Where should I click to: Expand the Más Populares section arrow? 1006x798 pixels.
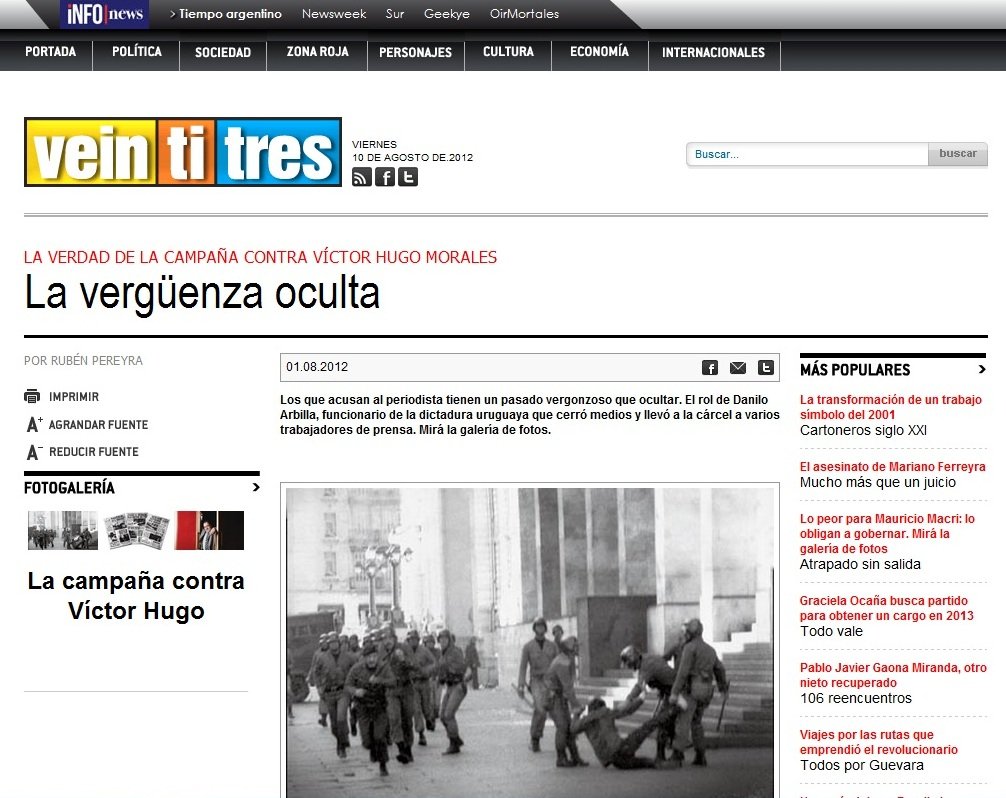coord(982,369)
